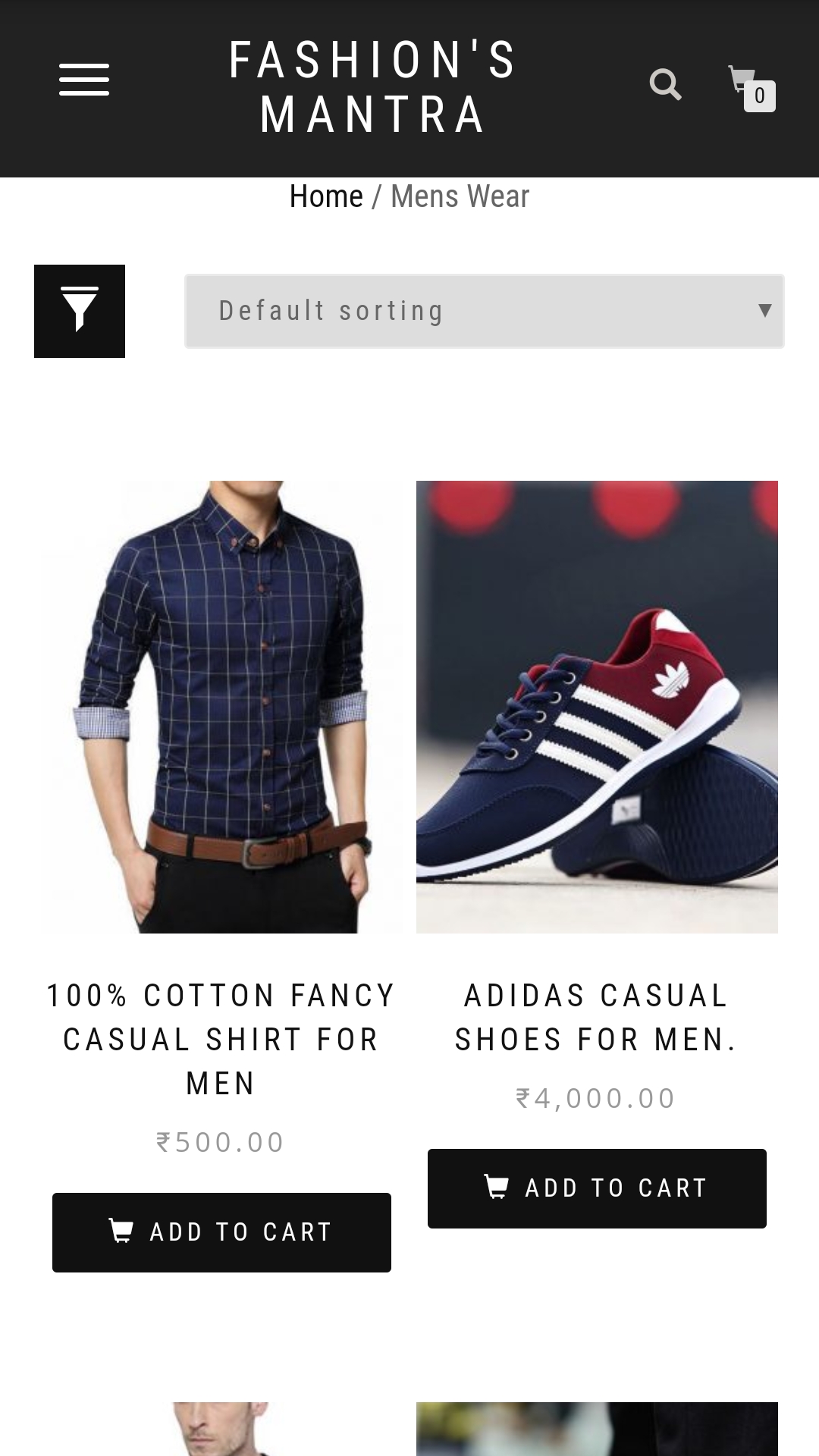Go to Home via breadcrumb

click(x=326, y=196)
